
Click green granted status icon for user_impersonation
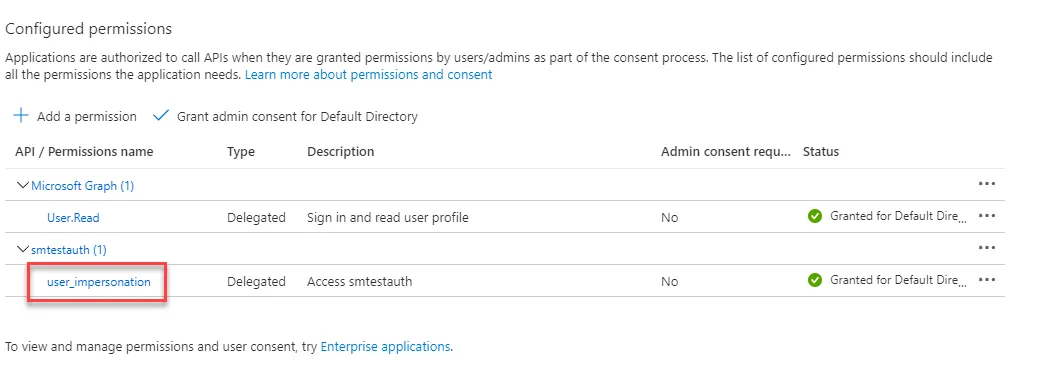[x=815, y=281]
